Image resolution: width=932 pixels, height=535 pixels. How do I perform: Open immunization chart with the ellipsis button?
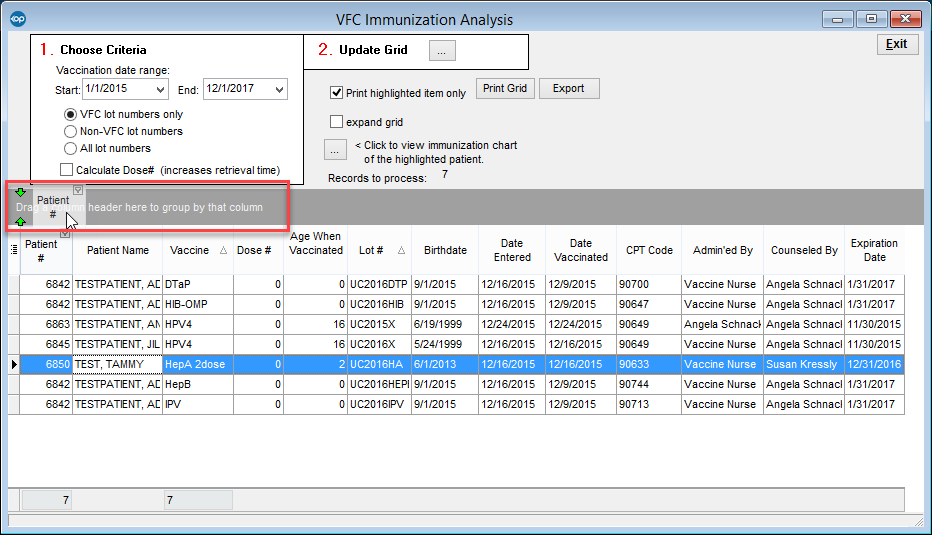click(x=335, y=149)
